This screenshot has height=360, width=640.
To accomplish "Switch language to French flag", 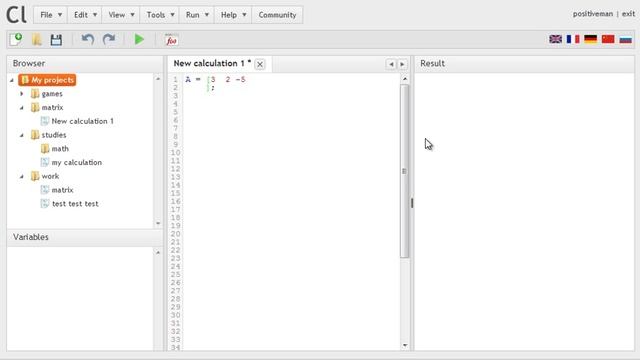I will pos(573,39).
